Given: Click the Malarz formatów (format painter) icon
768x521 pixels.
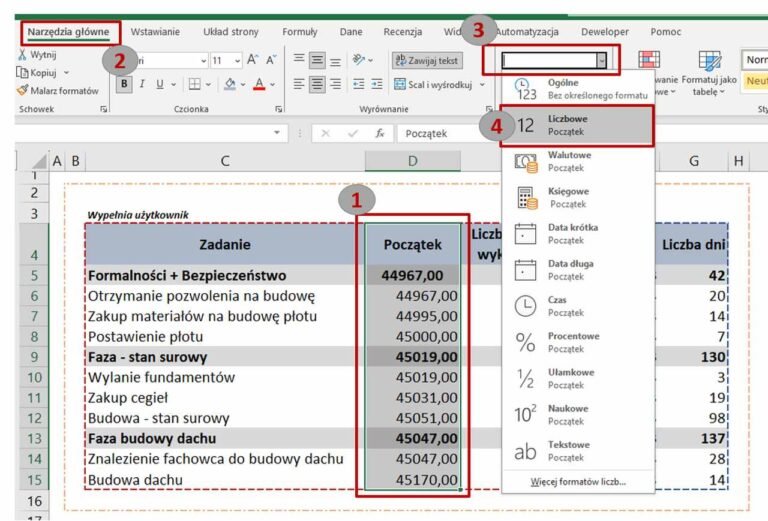Looking at the screenshot, I should (22, 90).
